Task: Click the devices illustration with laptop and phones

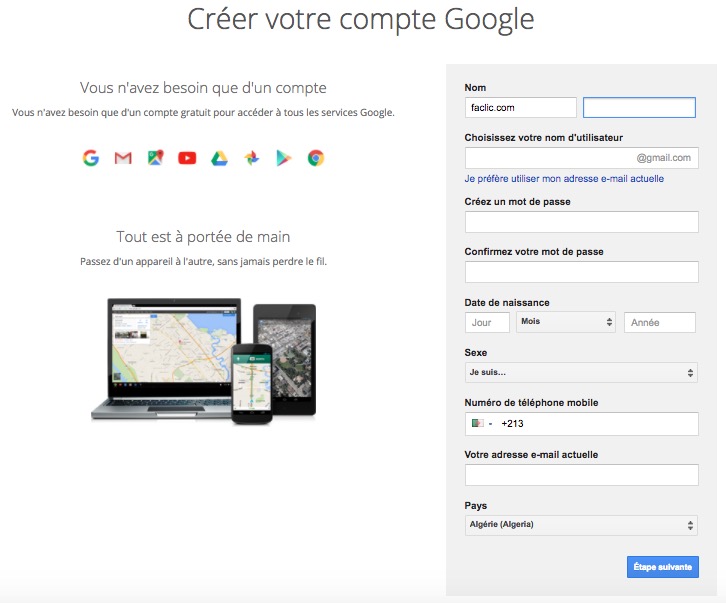Action: [204, 361]
